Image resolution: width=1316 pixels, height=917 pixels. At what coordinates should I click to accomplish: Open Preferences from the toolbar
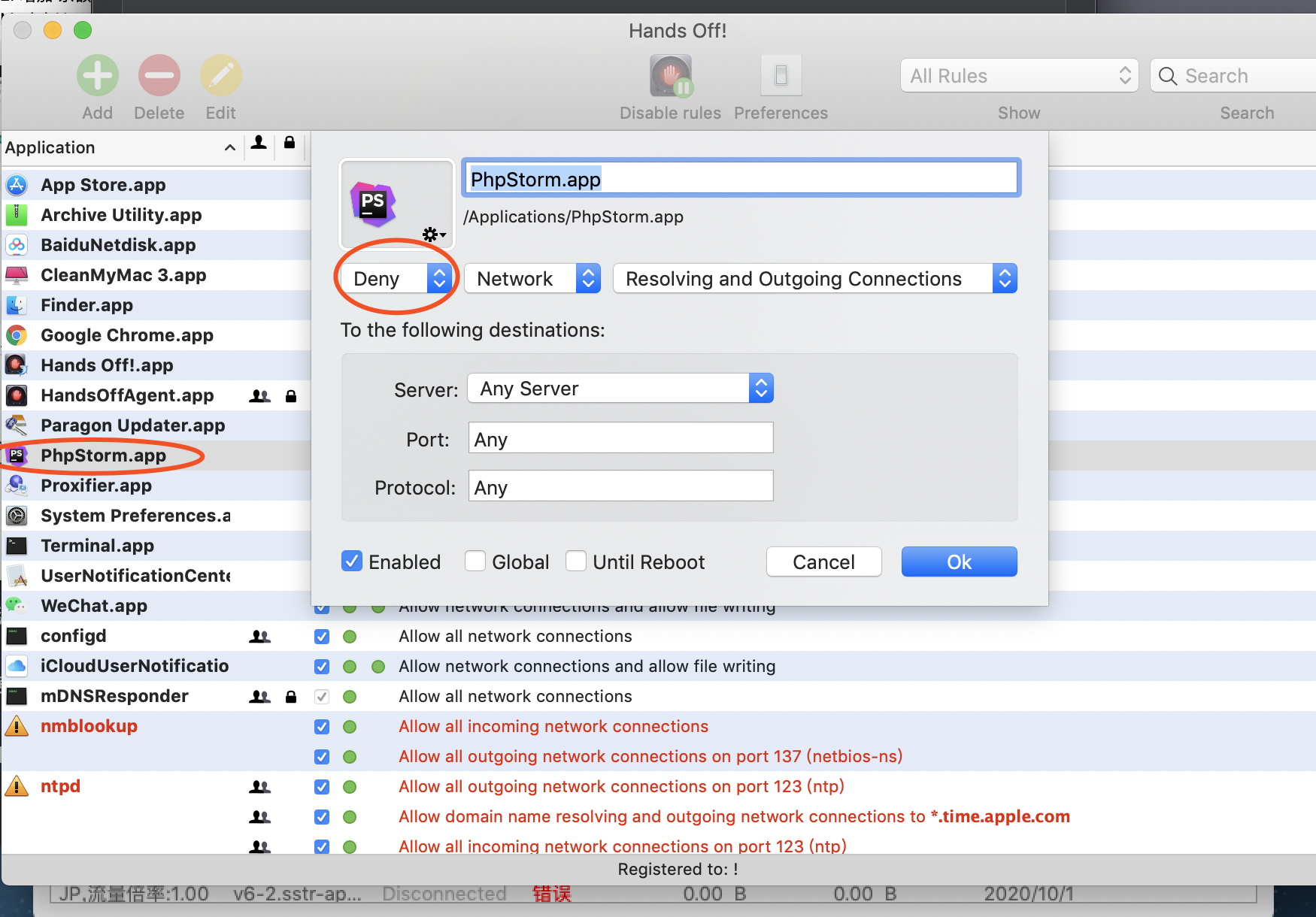pyautogui.click(x=781, y=75)
